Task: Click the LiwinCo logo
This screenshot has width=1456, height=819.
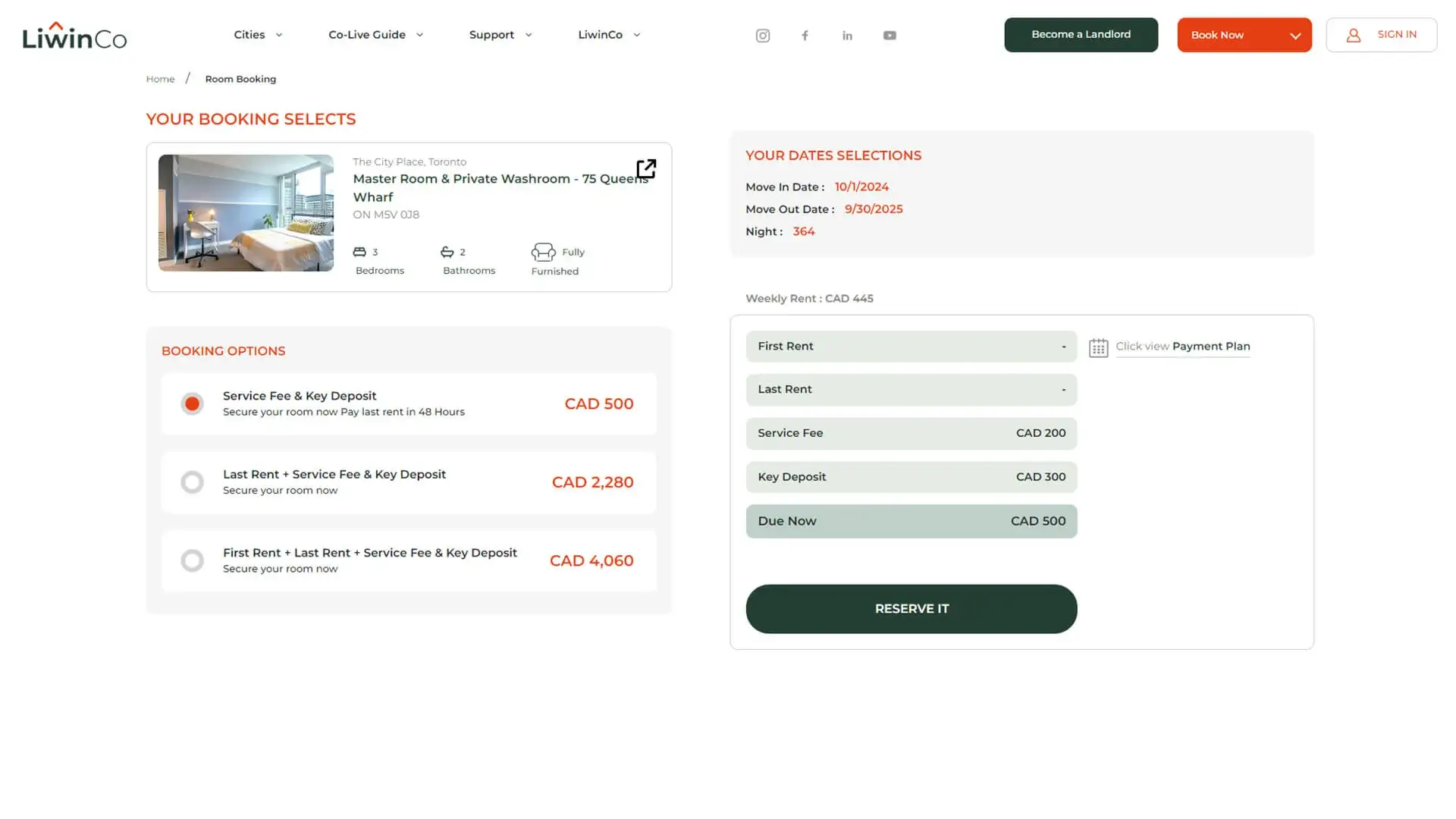Action: coord(74,36)
